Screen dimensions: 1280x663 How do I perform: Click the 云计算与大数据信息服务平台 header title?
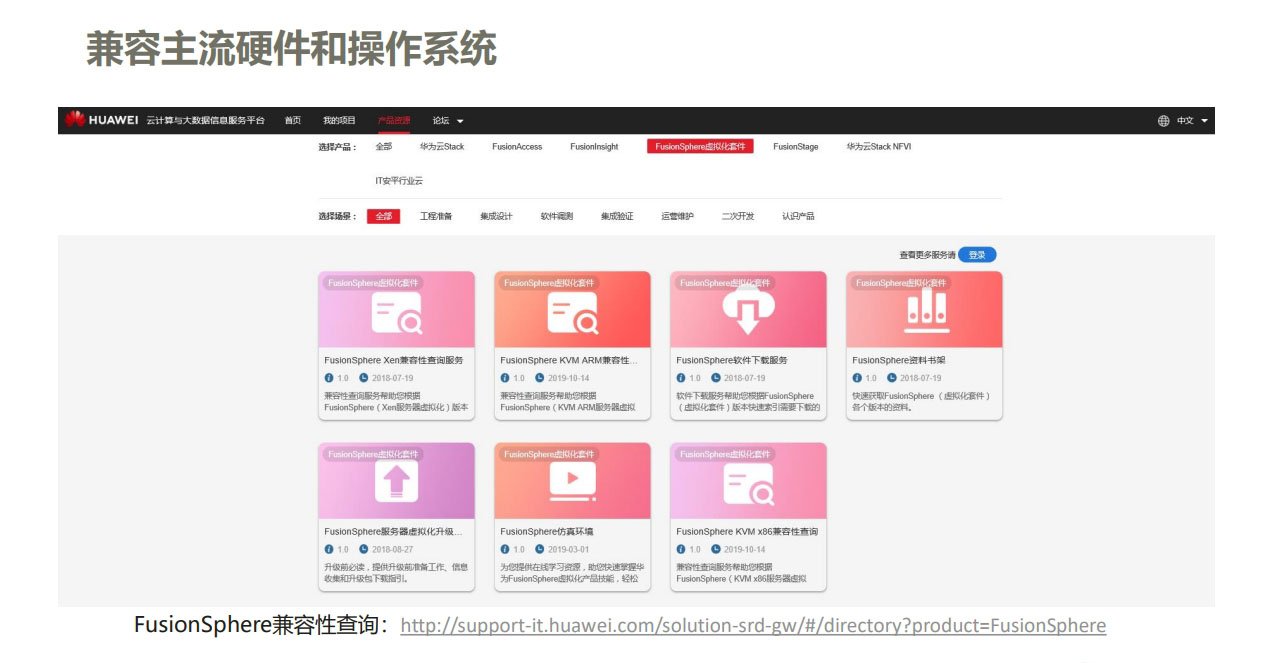click(206, 120)
